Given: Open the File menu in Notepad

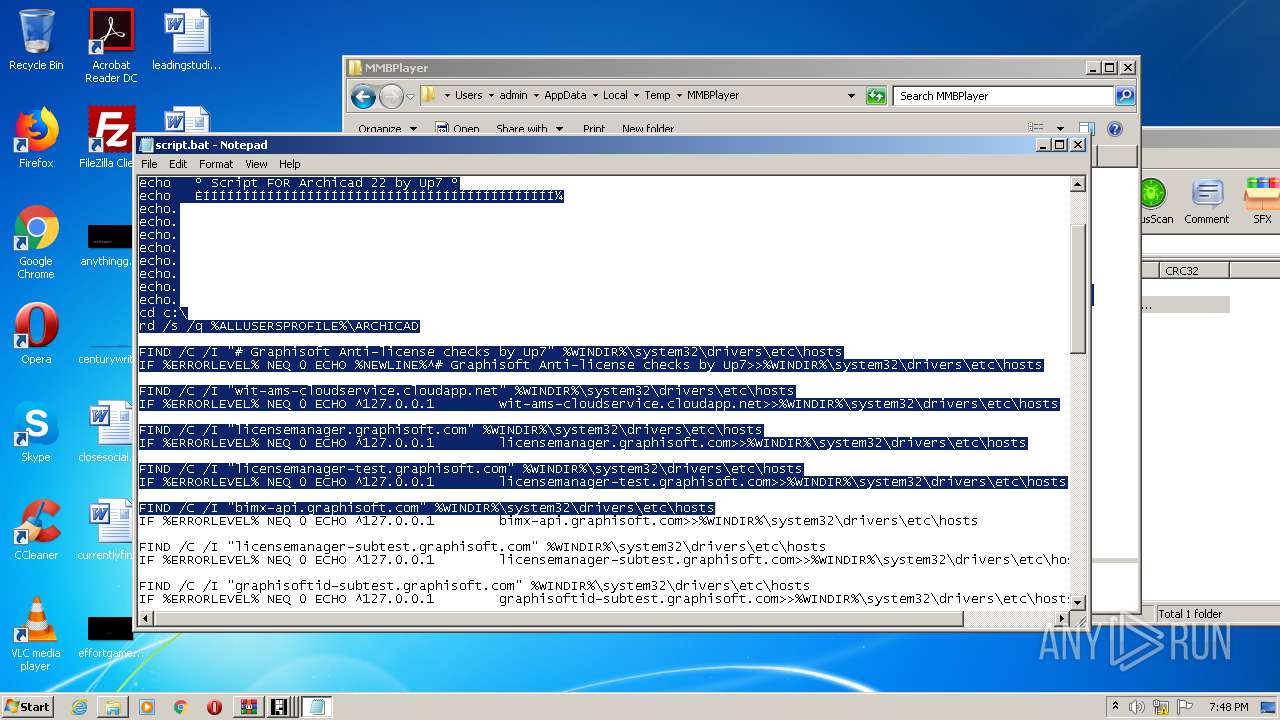Looking at the screenshot, I should click(149, 164).
